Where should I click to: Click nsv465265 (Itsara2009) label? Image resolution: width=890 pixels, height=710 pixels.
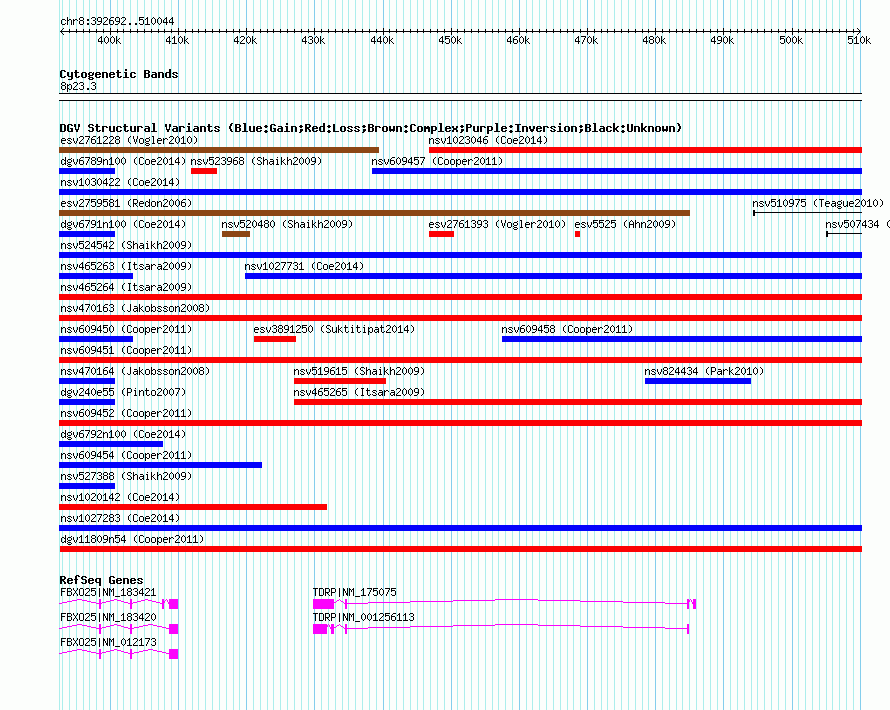[x=359, y=392]
